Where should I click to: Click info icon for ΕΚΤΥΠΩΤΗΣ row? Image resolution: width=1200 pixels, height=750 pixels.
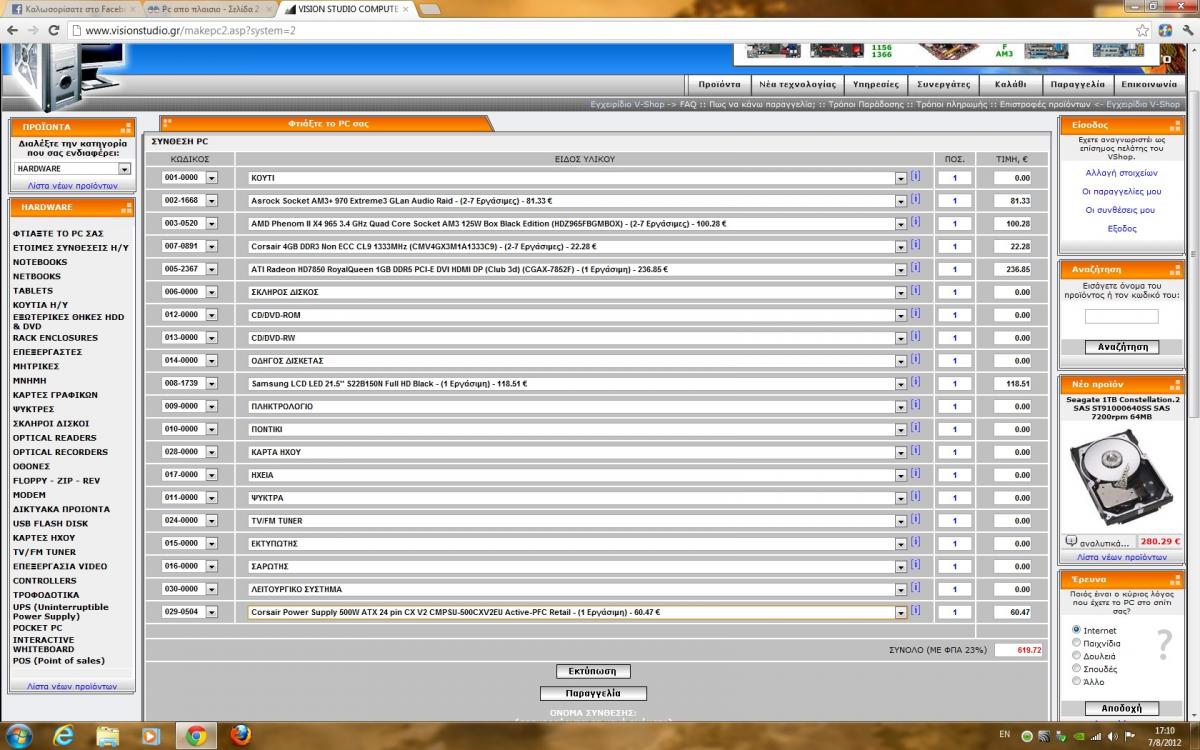(915, 542)
